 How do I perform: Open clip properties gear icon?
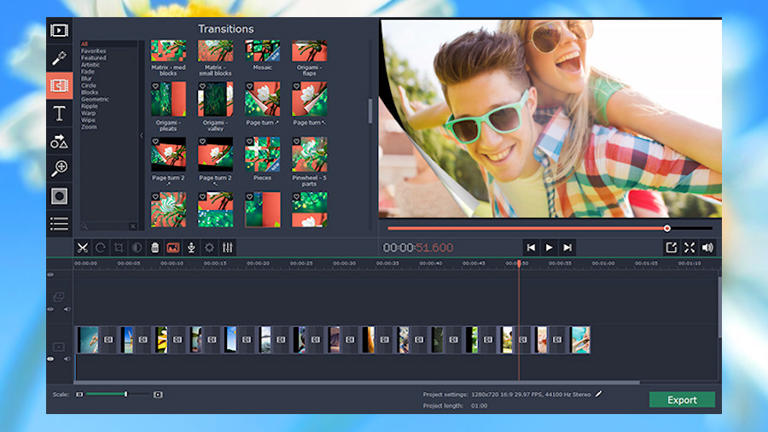209,248
